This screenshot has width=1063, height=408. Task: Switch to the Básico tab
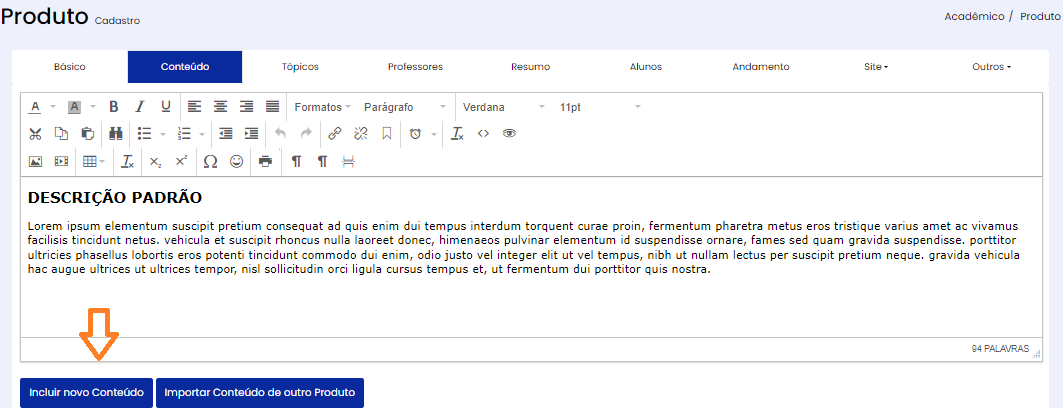point(70,67)
